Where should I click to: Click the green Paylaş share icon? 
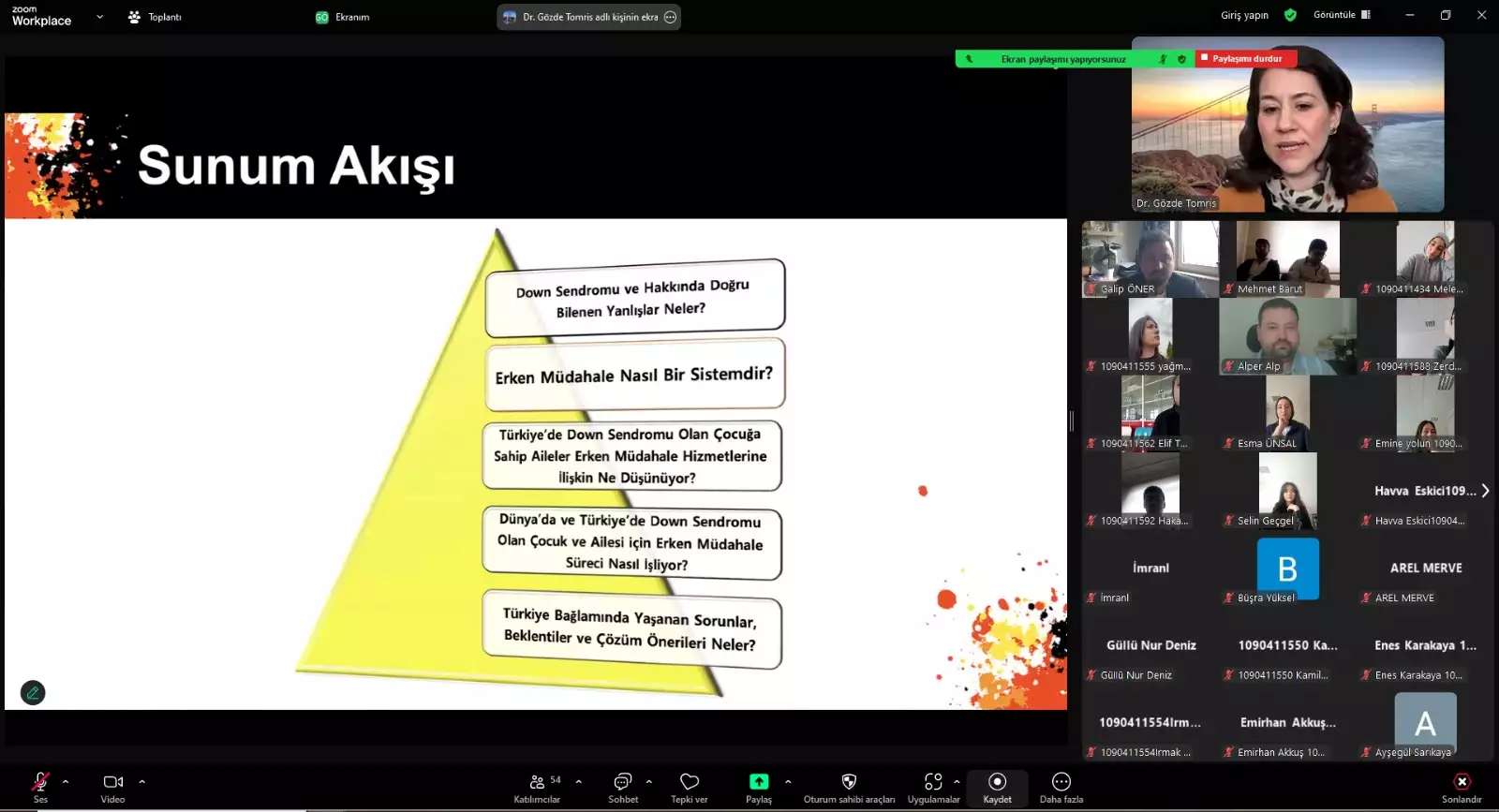coord(759,782)
